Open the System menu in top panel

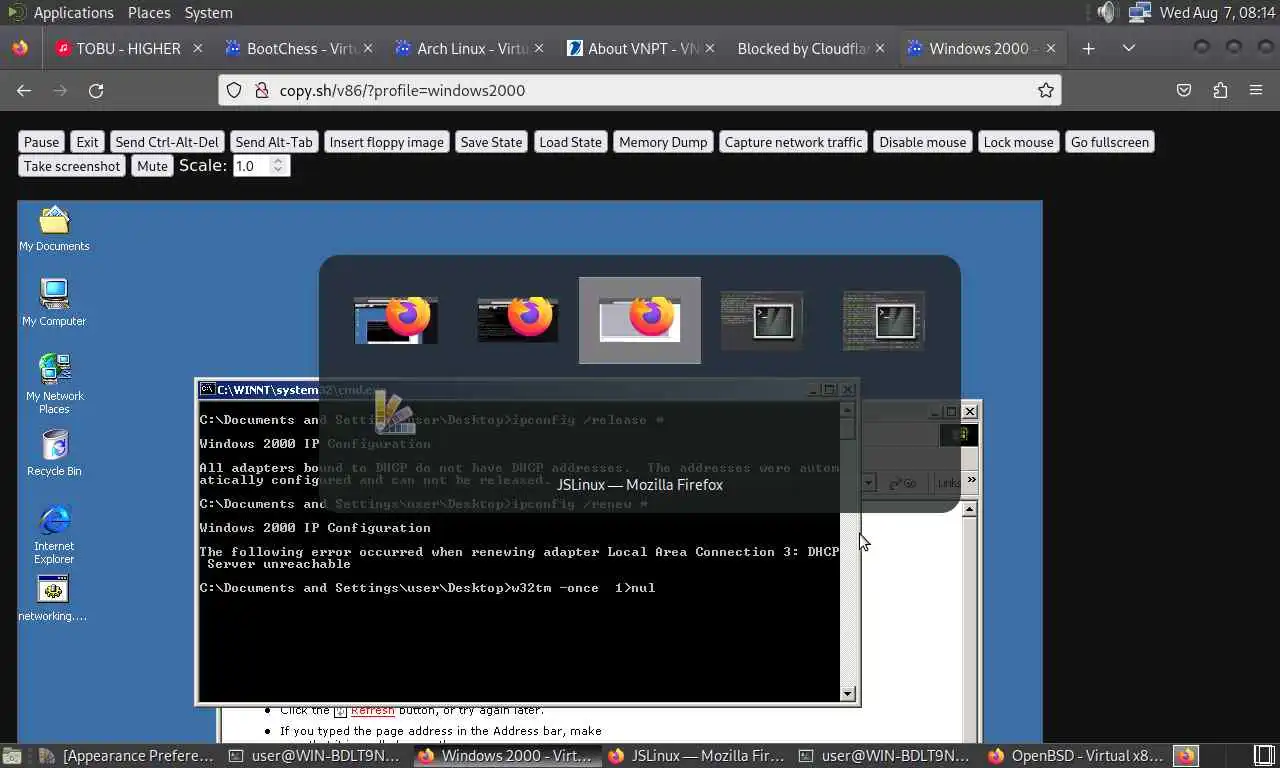(208, 12)
